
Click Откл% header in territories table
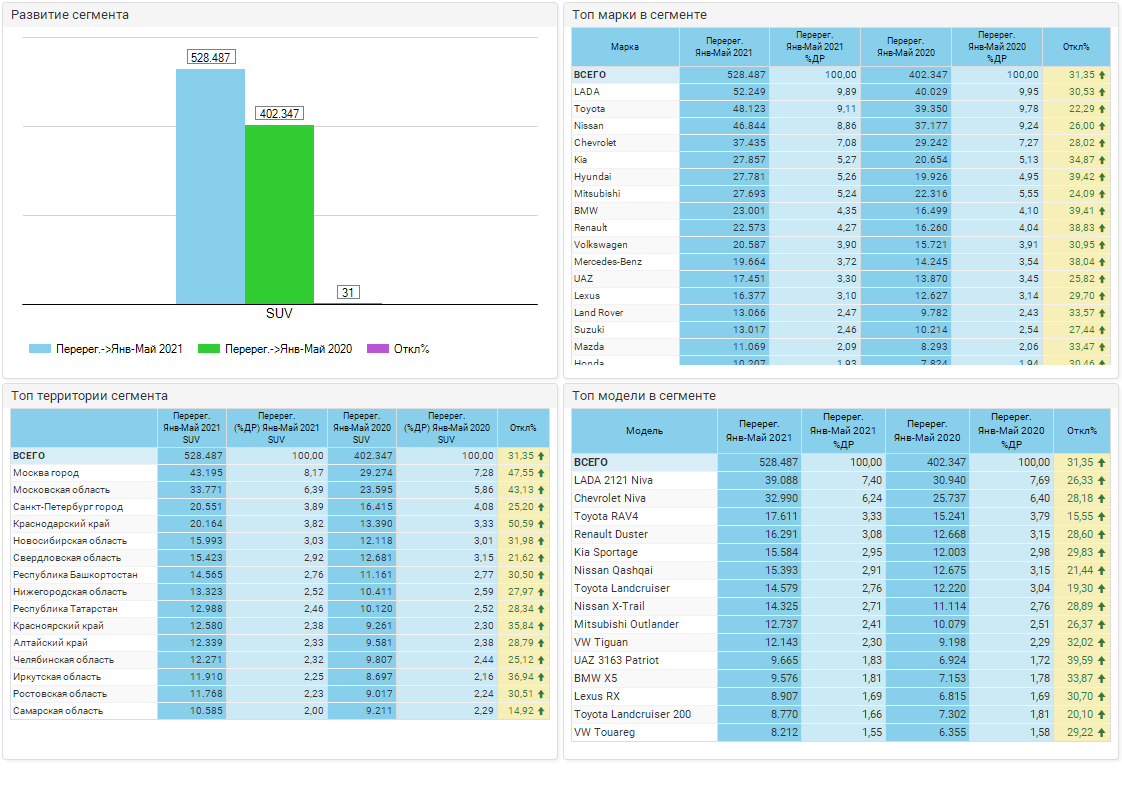pyautogui.click(x=523, y=427)
